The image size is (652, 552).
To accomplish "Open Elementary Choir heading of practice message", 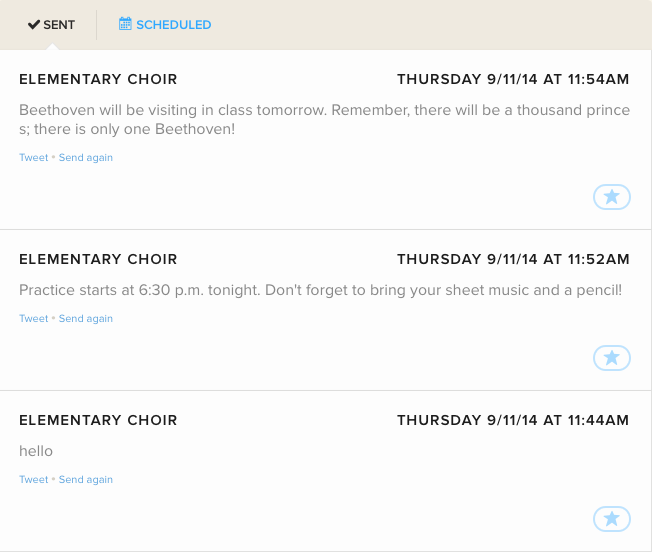I will click(98, 259).
